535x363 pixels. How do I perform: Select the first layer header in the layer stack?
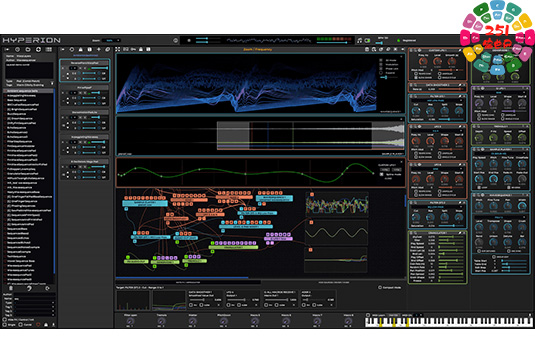click(x=85, y=63)
